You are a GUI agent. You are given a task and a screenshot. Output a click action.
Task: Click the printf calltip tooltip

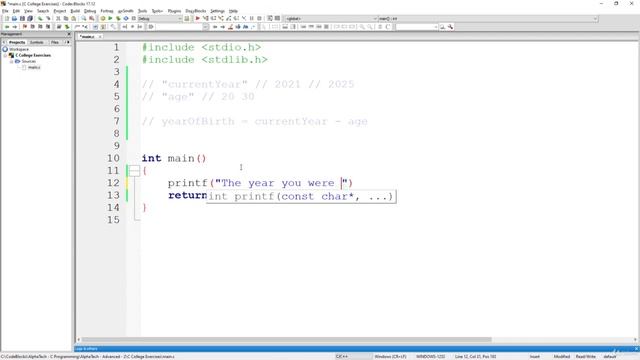[x=301, y=196]
